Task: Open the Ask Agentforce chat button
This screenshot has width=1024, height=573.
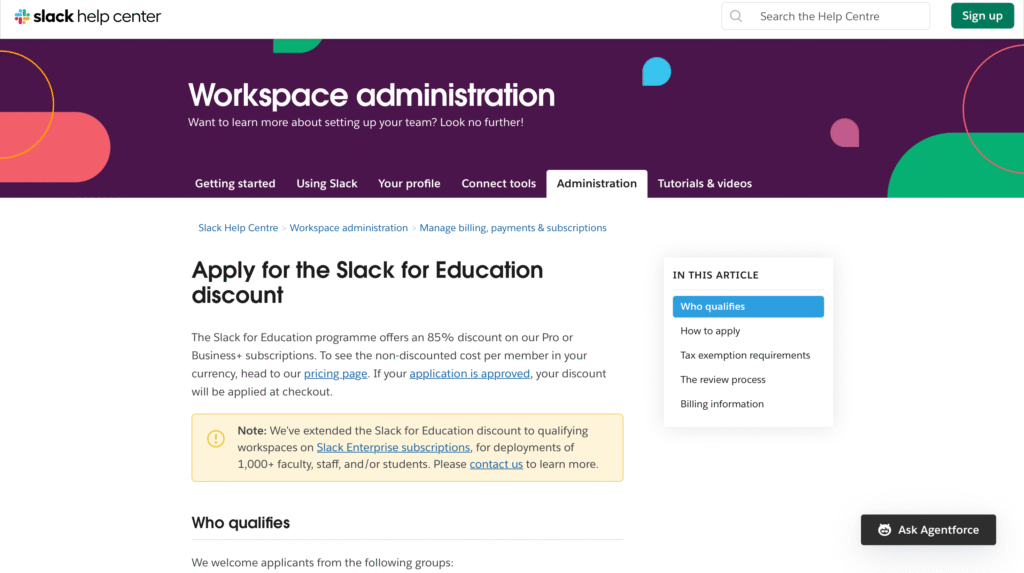Action: pos(928,530)
